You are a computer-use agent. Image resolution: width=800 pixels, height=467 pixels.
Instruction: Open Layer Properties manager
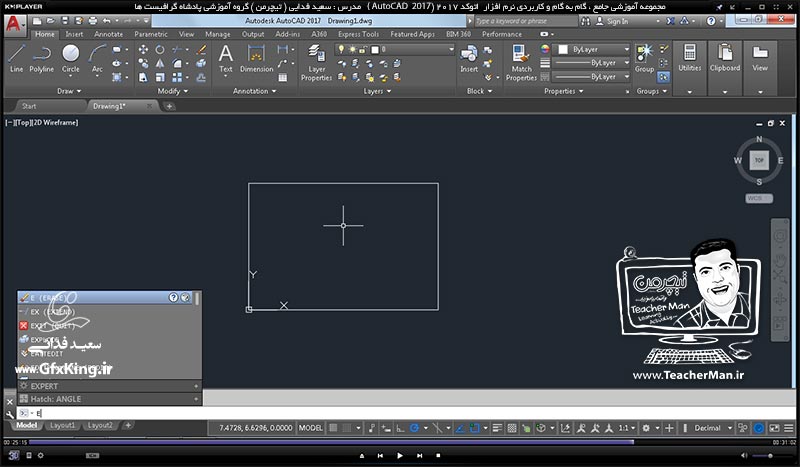coord(316,63)
